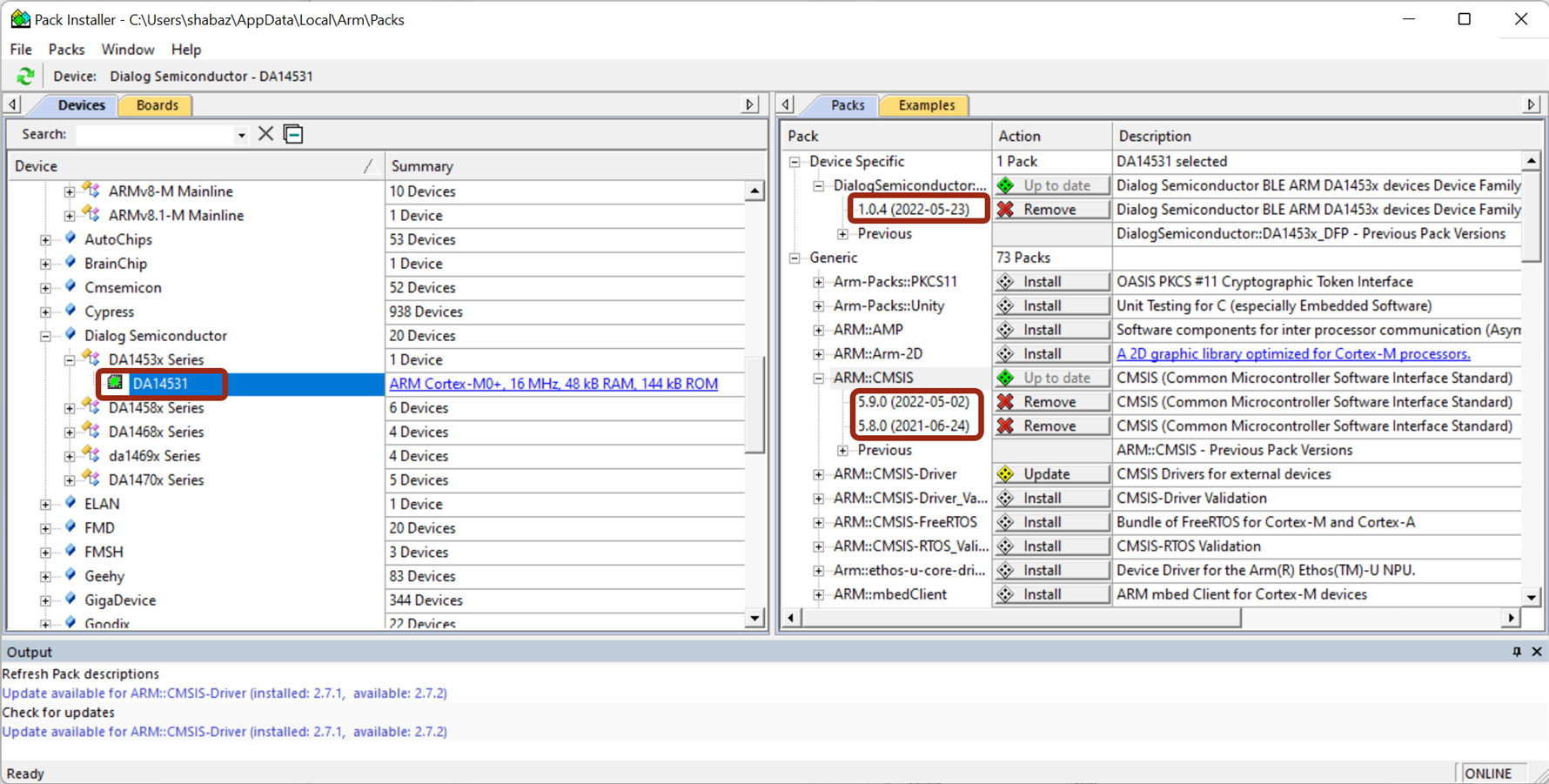1549x784 pixels.
Task: Install the ARM::CMSIS-FreeRTOS pack
Action: coord(1051,522)
